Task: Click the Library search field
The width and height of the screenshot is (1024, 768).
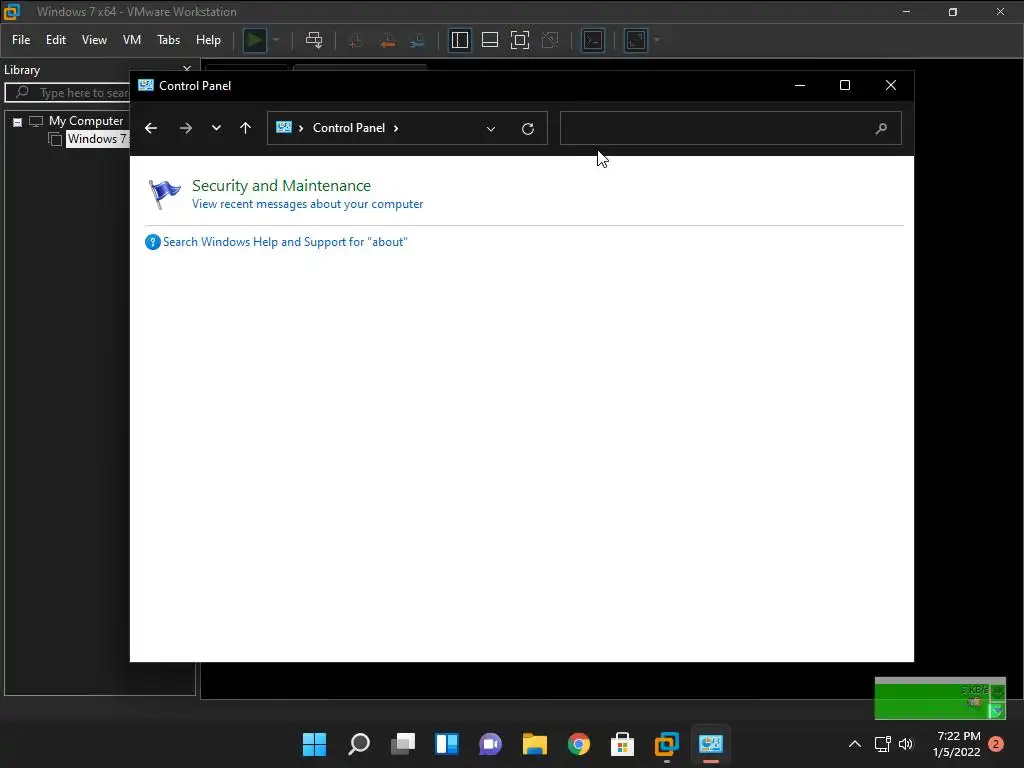Action: click(x=68, y=93)
